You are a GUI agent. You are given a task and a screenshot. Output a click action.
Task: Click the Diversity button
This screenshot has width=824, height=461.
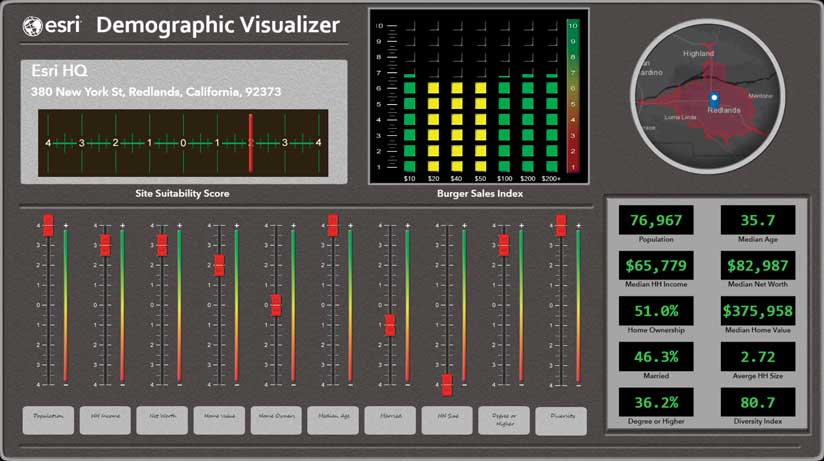pyautogui.click(x=561, y=421)
